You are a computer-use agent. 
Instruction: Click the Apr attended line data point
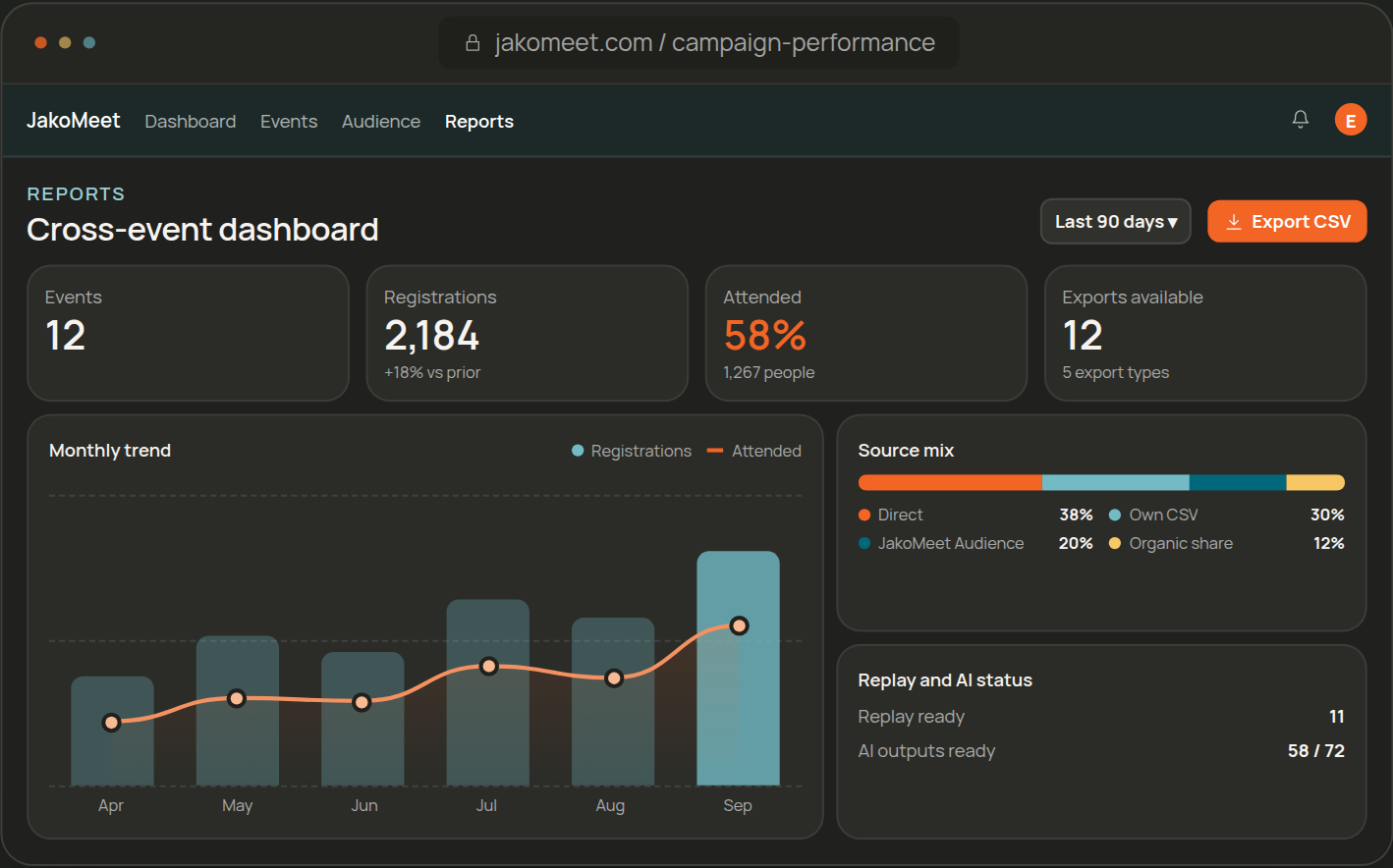[112, 723]
